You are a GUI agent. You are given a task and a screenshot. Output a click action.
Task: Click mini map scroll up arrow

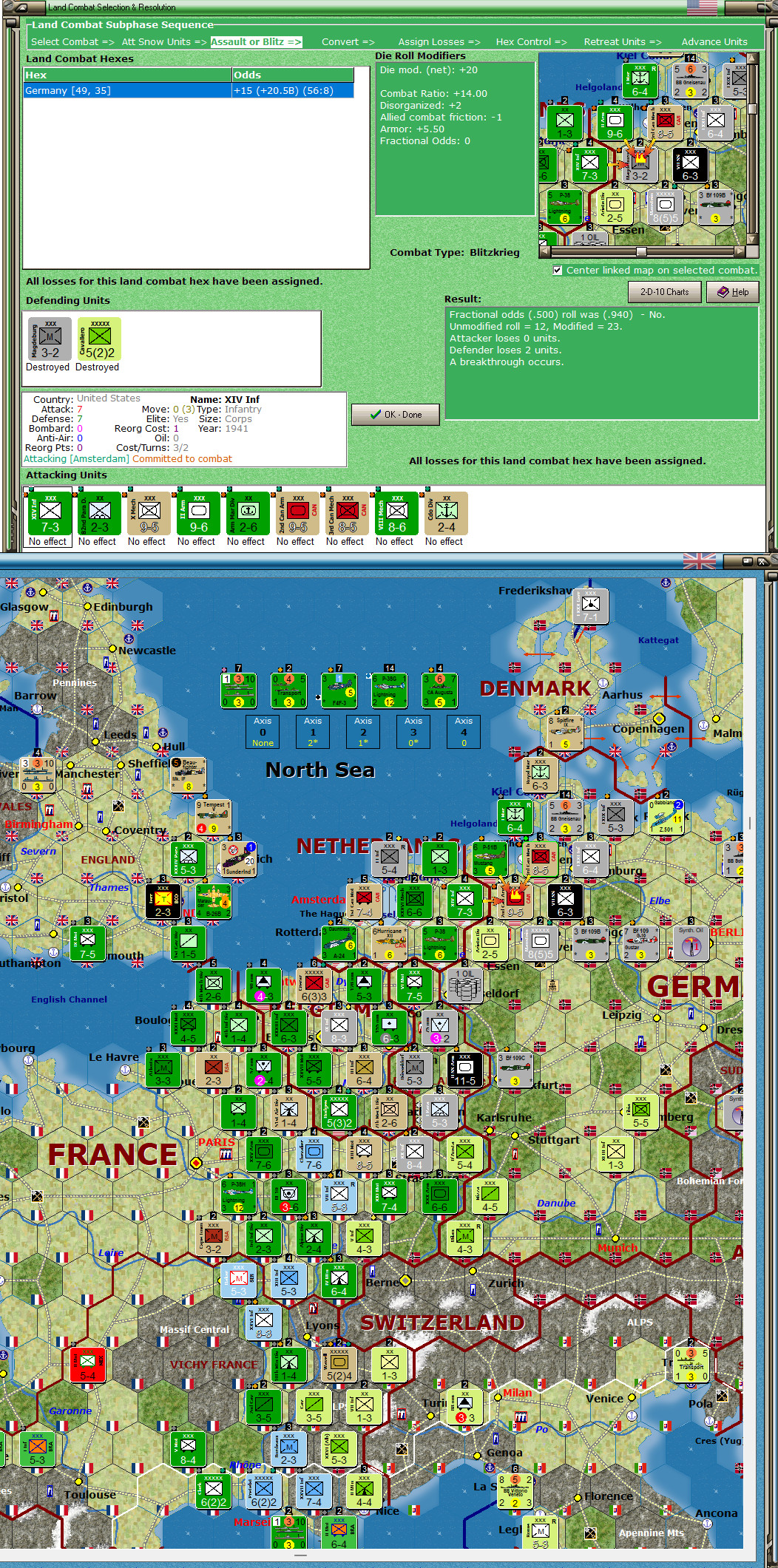[x=752, y=59]
